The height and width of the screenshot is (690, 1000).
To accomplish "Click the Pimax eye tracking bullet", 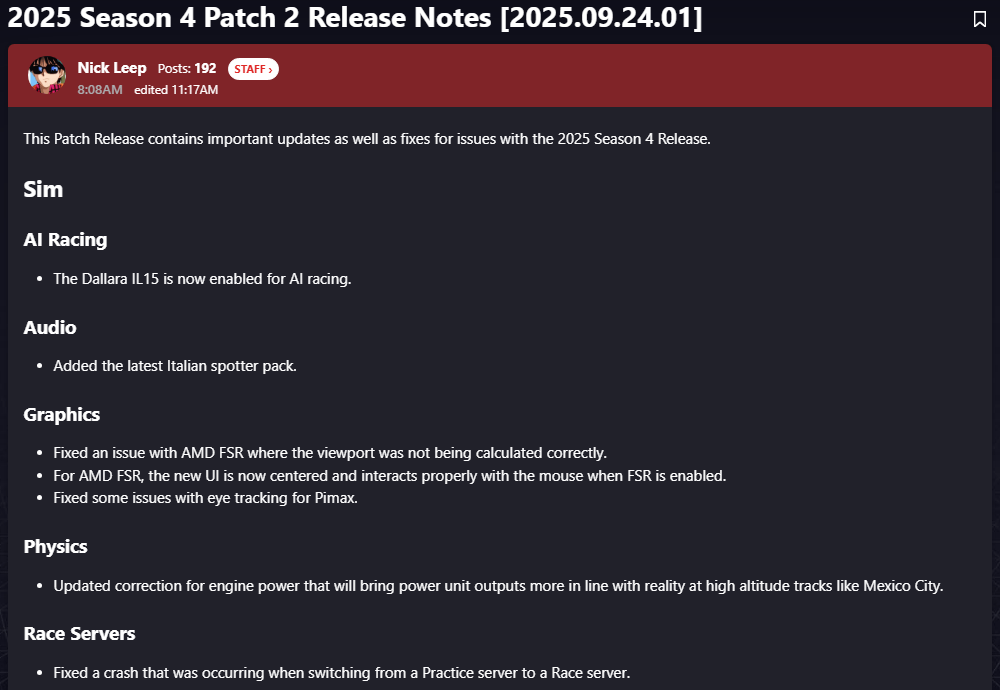I will pos(205,498).
